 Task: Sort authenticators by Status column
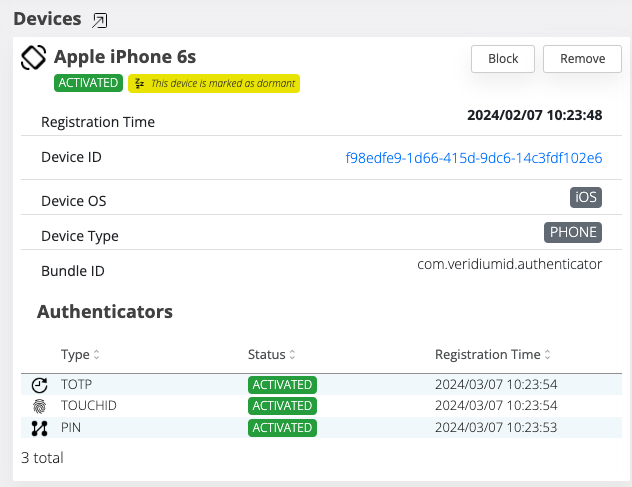pos(292,355)
